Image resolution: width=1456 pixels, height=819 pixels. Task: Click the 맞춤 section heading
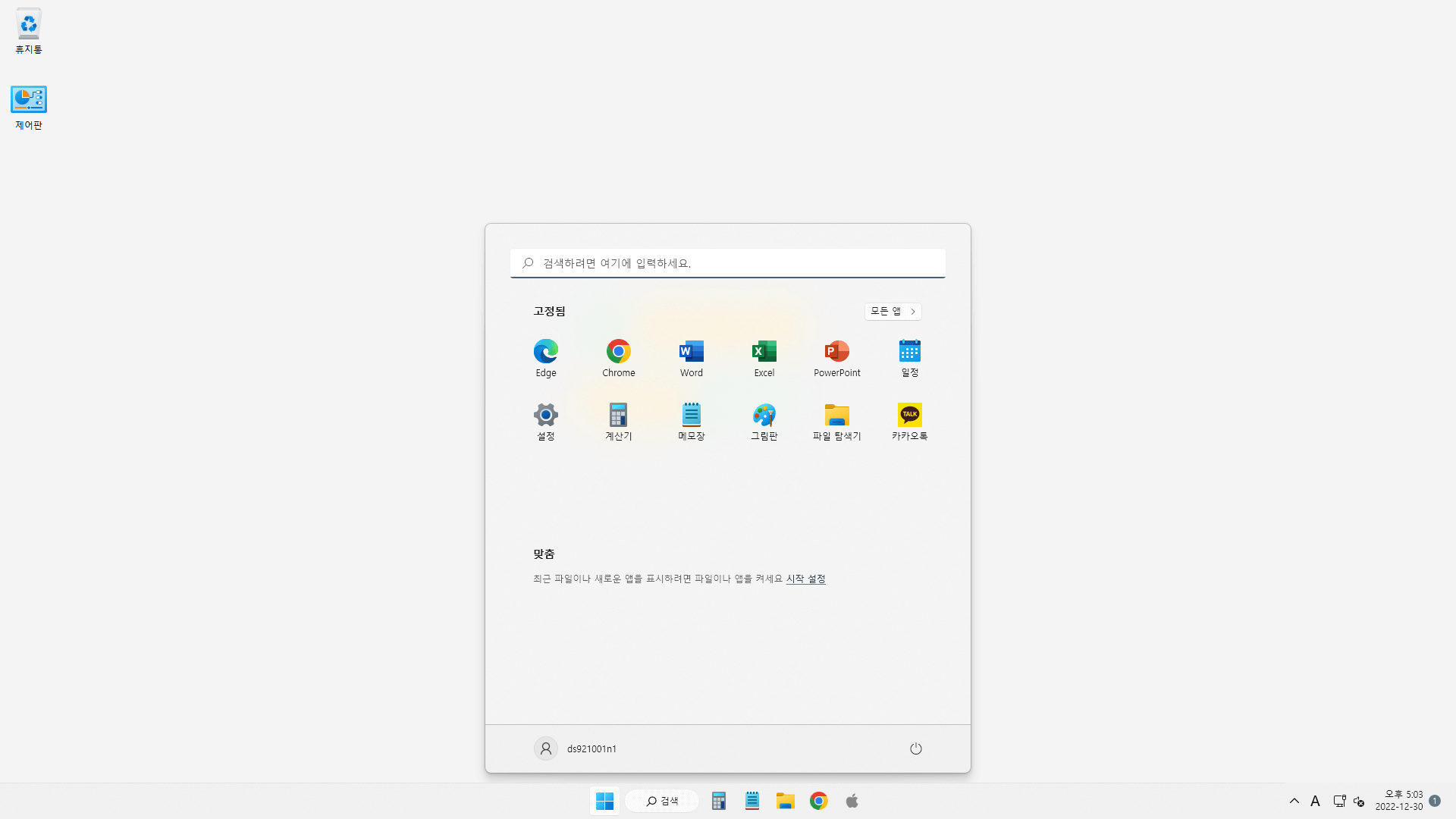coord(544,554)
